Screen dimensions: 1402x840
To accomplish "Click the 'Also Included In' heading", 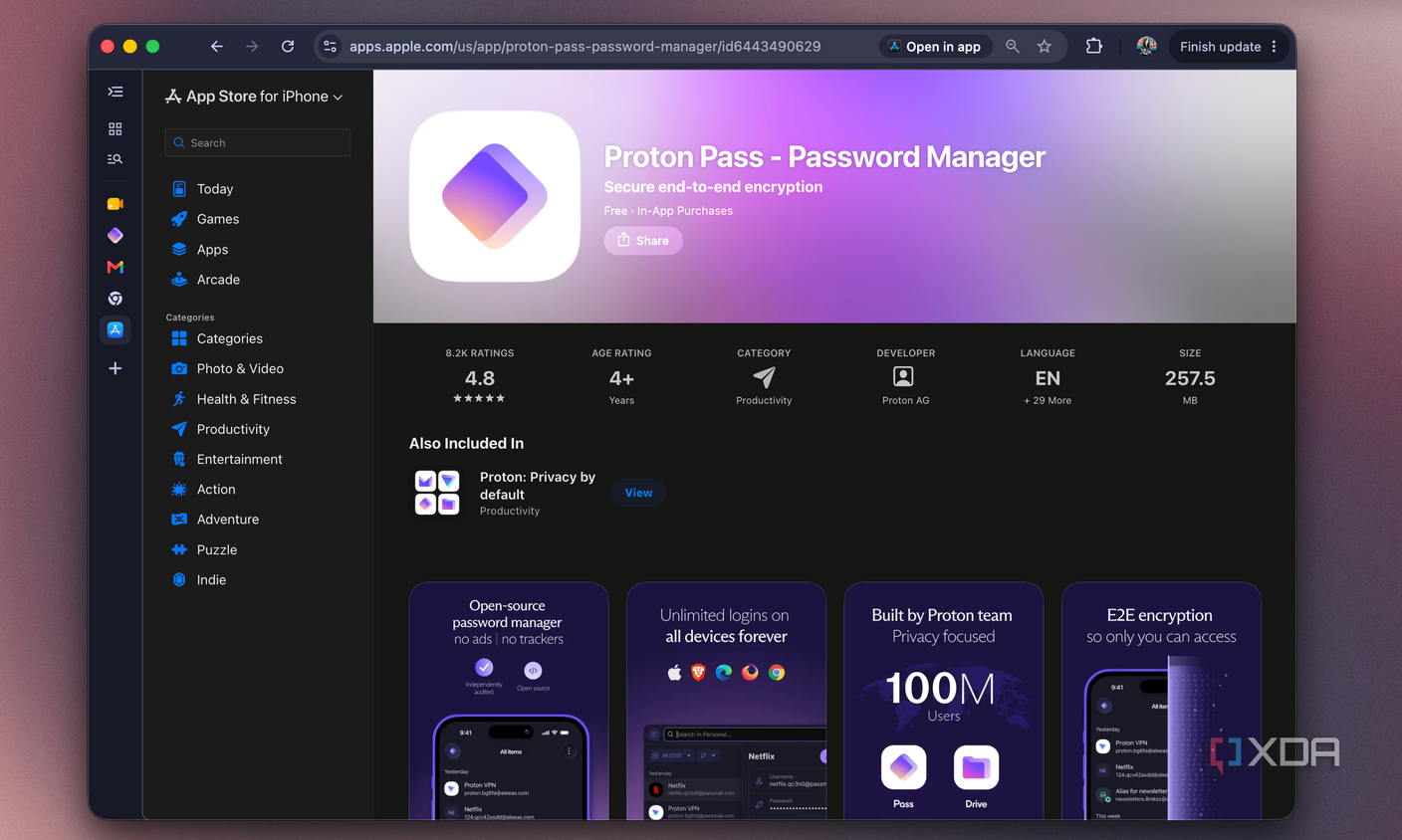I will (x=466, y=444).
